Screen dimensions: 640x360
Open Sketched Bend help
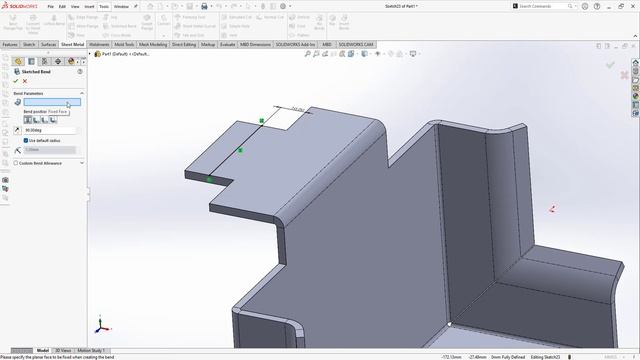[x=80, y=71]
